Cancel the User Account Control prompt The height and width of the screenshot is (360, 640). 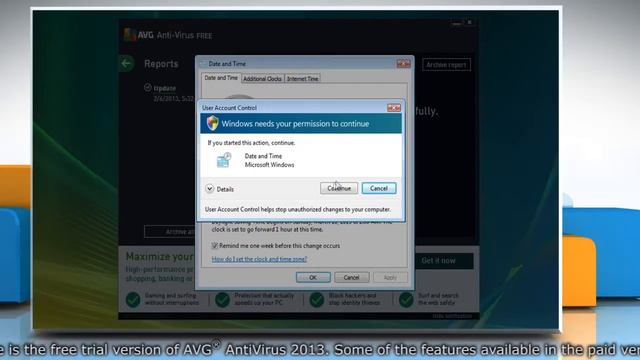[x=379, y=188]
